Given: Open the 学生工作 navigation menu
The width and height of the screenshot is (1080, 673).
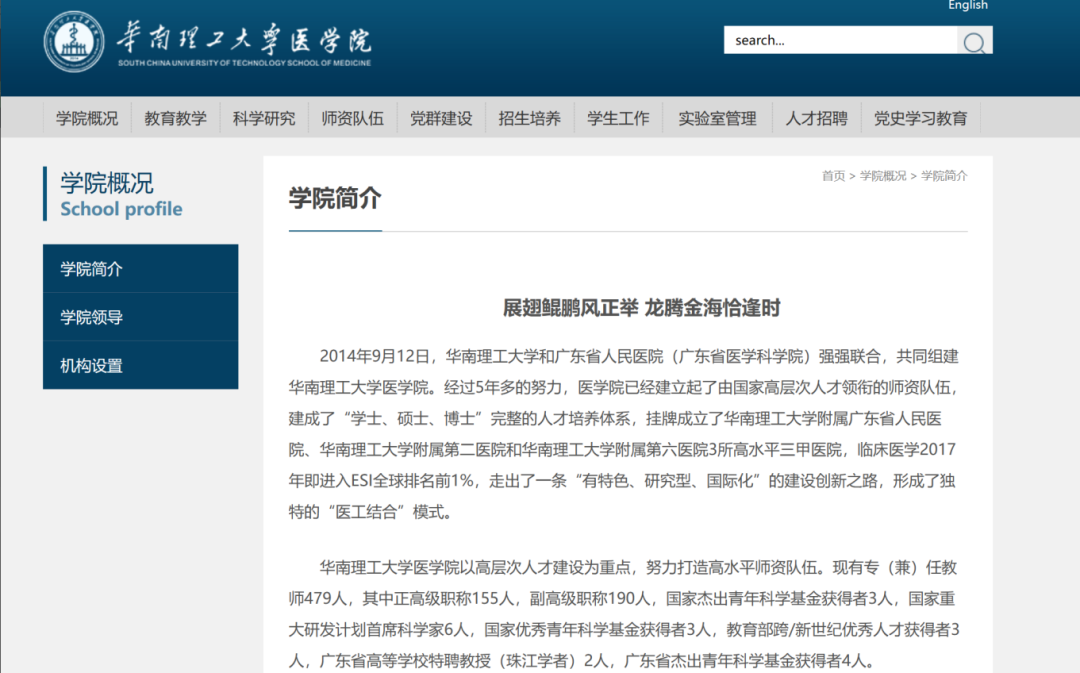Looking at the screenshot, I should tap(619, 118).
